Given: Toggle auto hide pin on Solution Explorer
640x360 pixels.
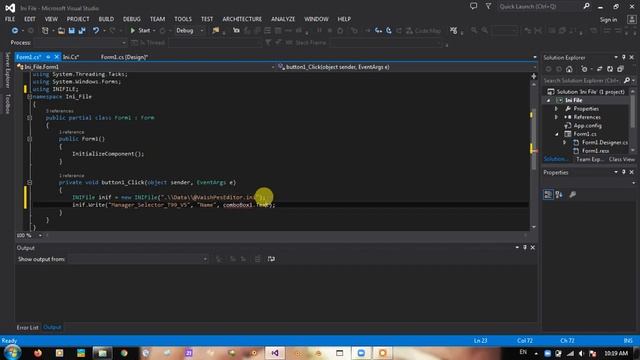Looking at the screenshot, I should 624,58.
